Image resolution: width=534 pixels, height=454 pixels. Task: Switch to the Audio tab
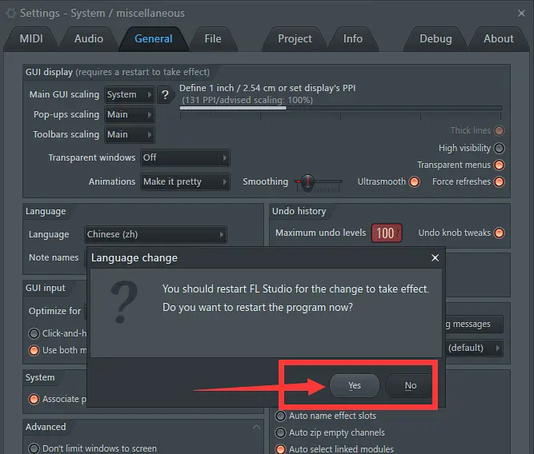[x=89, y=39]
